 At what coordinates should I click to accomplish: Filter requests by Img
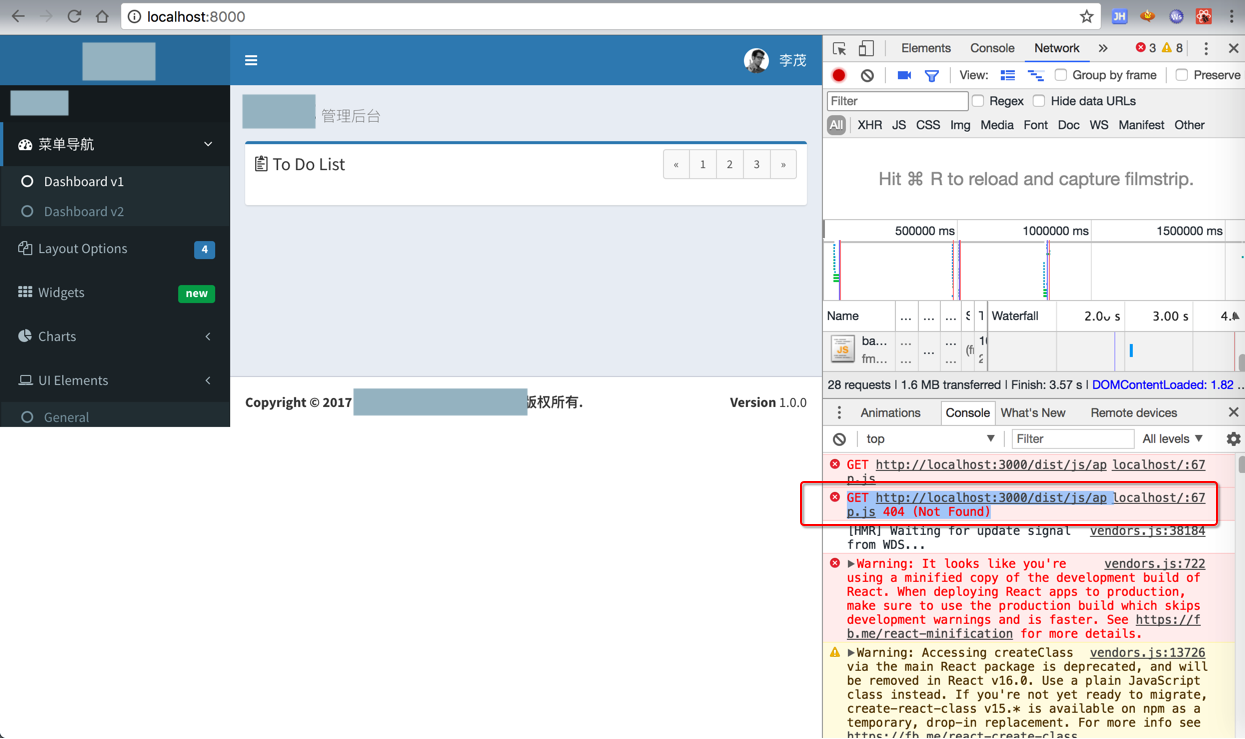(960, 125)
